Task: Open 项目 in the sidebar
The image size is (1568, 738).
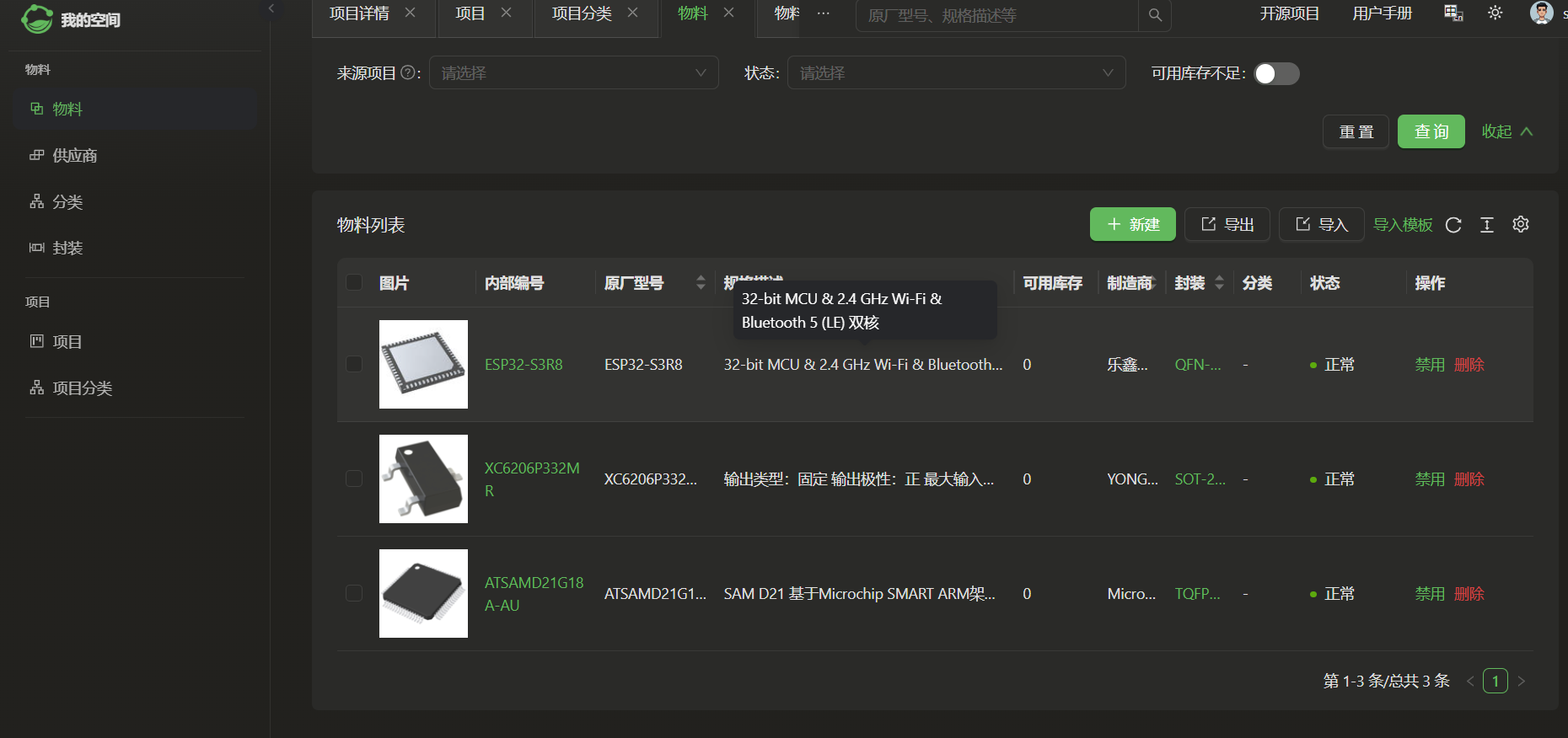Action: tap(135, 341)
